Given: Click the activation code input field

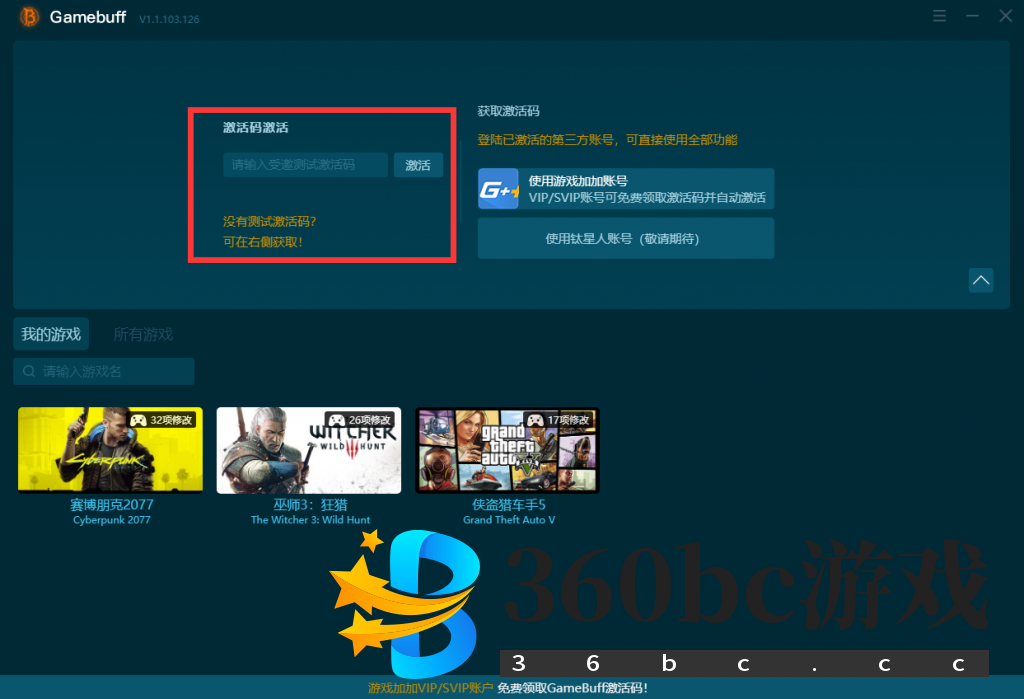Looking at the screenshot, I should (x=303, y=164).
